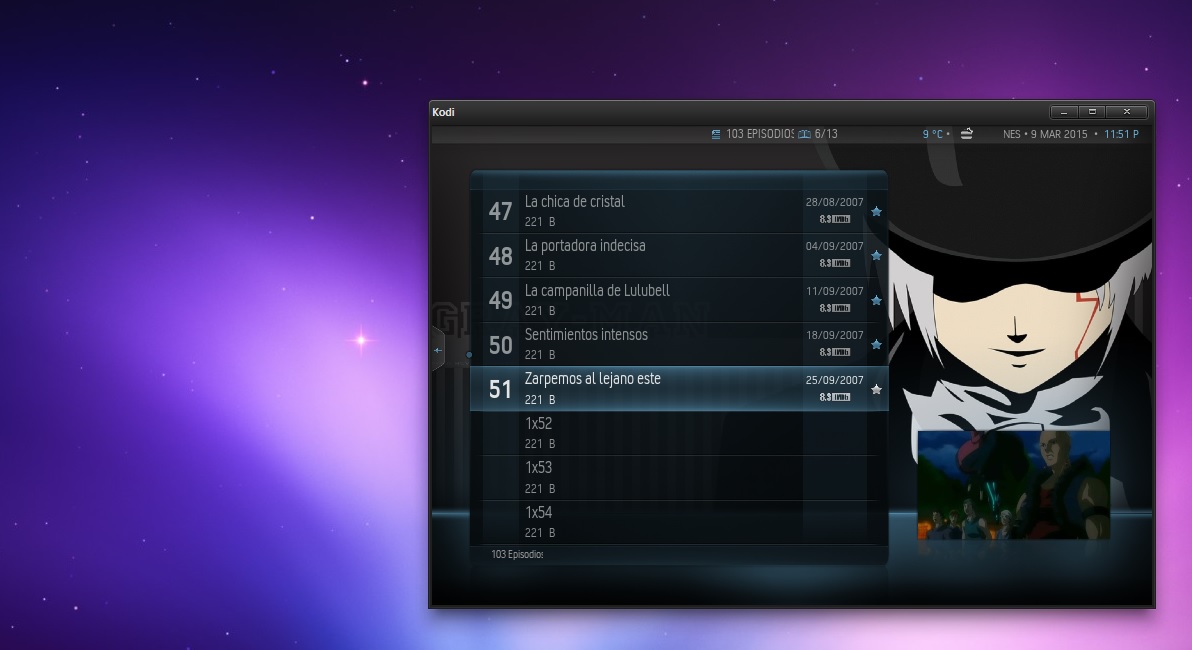Click the IMDb badge next to "La portadora indecisa"

pyautogui.click(x=836, y=265)
